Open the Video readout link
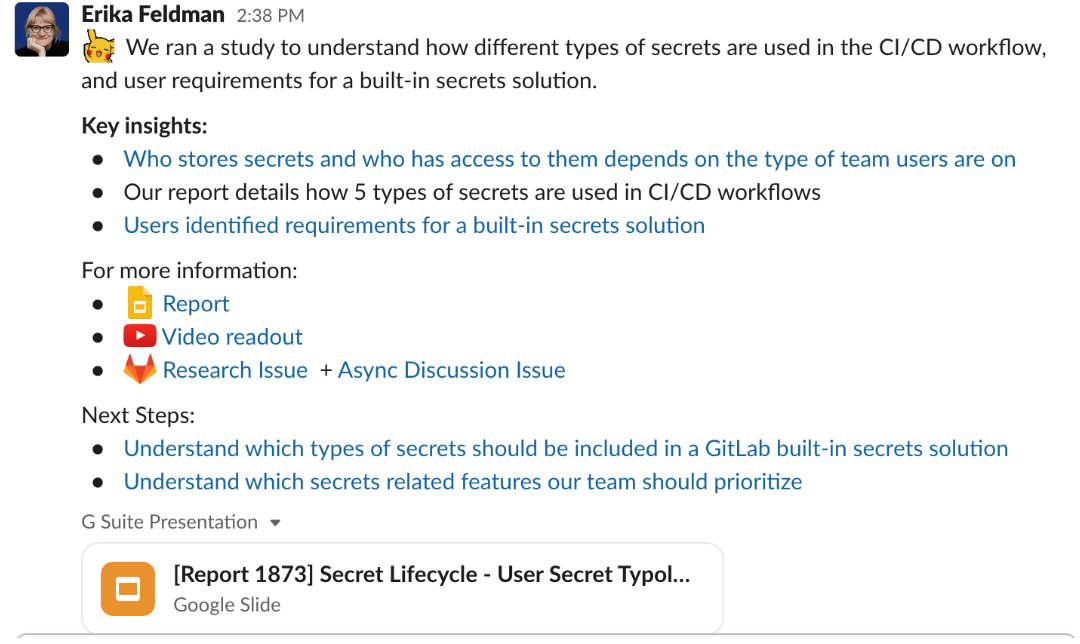Screen dimensions: 1080x644 232,336
